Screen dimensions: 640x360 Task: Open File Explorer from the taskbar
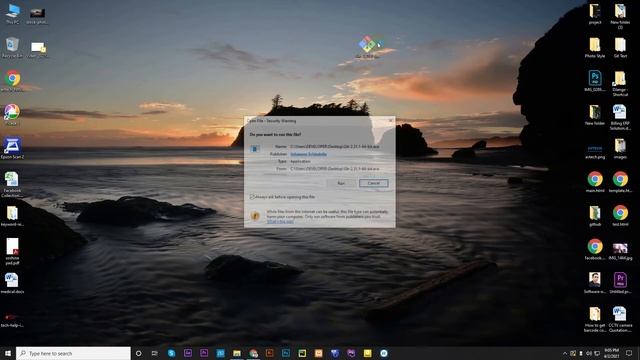click(237, 353)
